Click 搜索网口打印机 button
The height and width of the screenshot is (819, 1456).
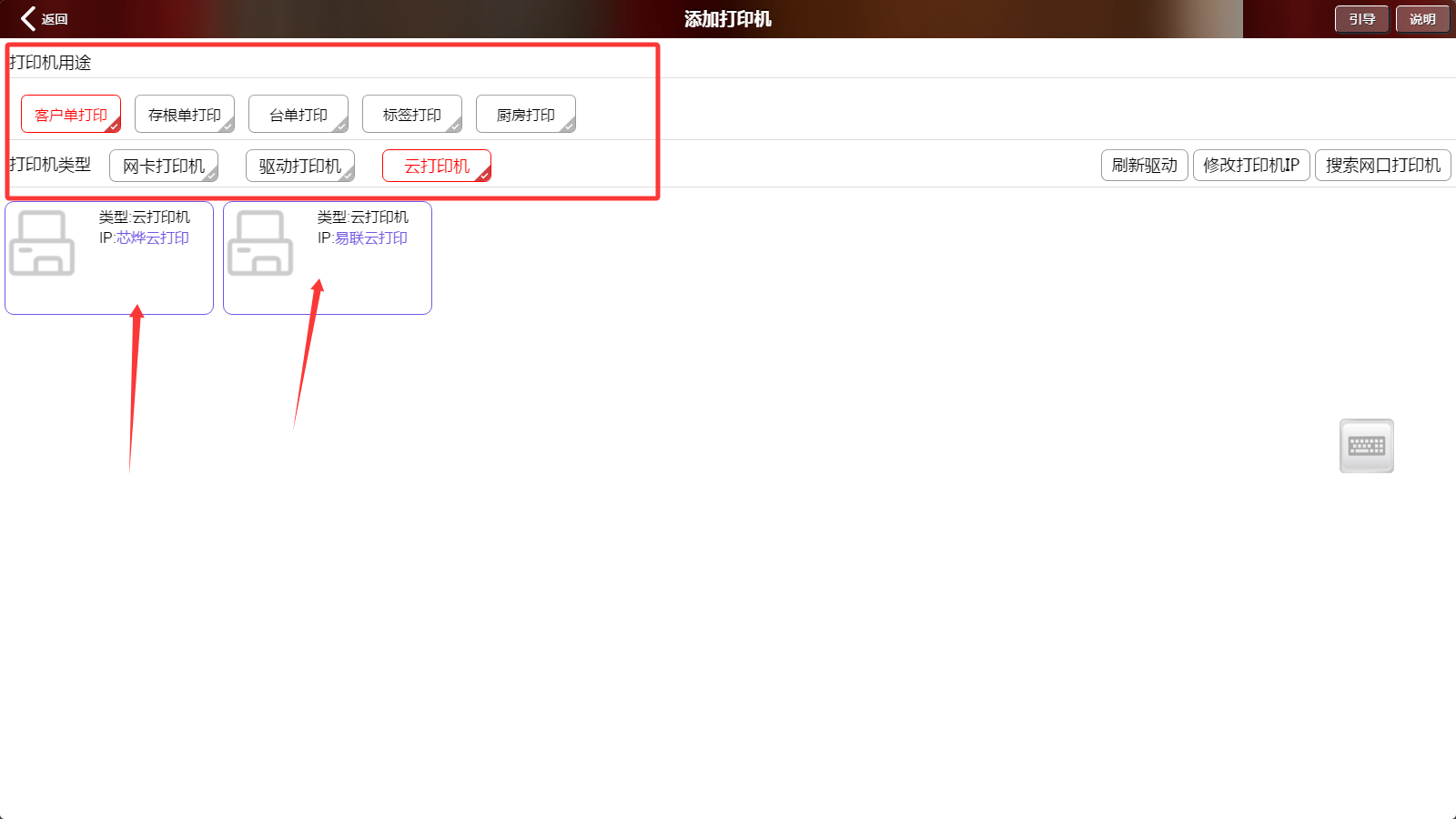click(x=1383, y=166)
